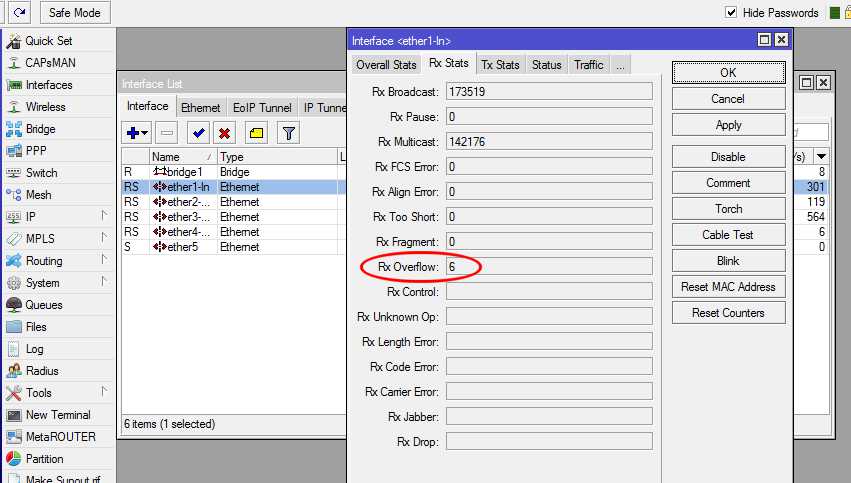
Task: Click the Reset MAC Address button
Action: (728, 287)
